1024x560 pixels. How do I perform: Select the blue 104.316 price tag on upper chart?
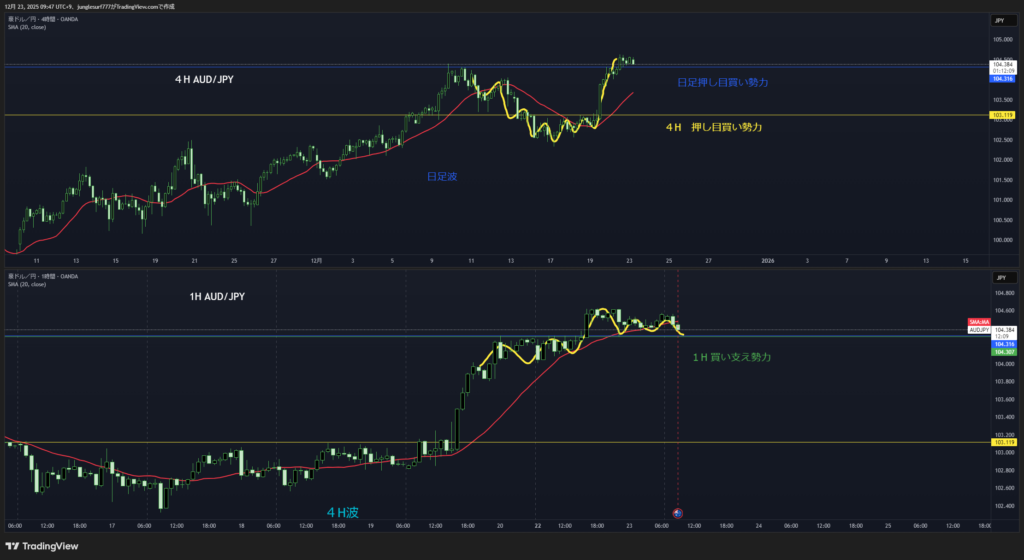(1003, 78)
